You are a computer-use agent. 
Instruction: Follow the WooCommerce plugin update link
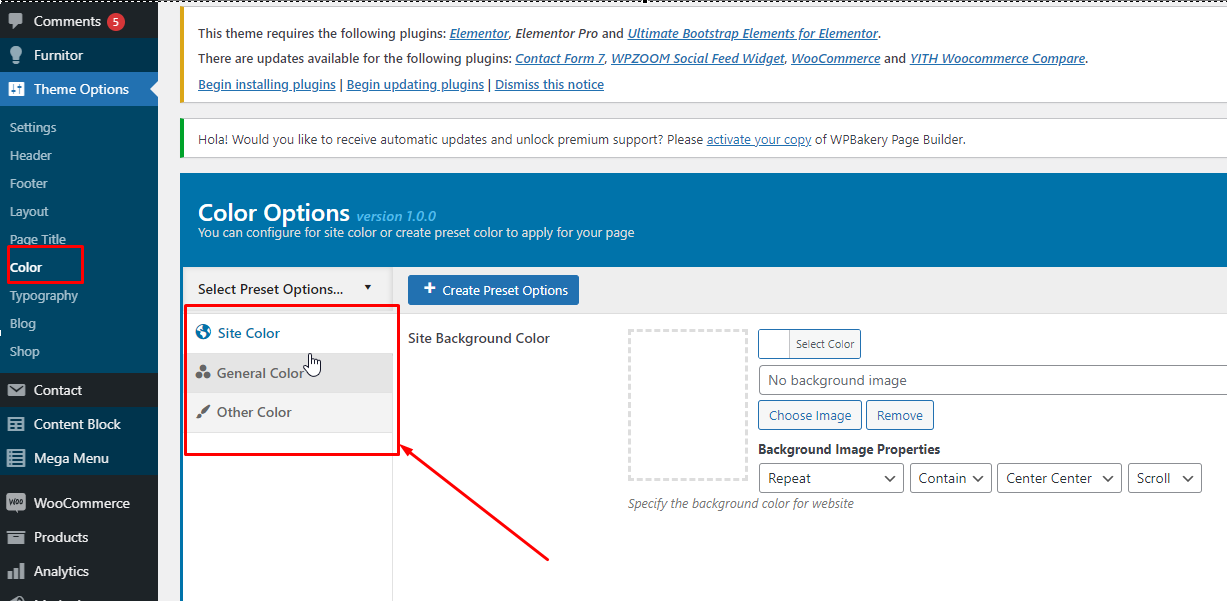(836, 58)
